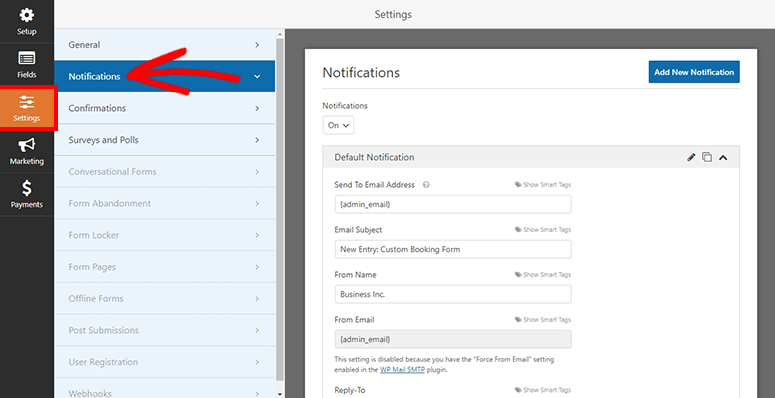Image resolution: width=775 pixels, height=398 pixels.
Task: Open Form Locker section
Action: pos(165,235)
